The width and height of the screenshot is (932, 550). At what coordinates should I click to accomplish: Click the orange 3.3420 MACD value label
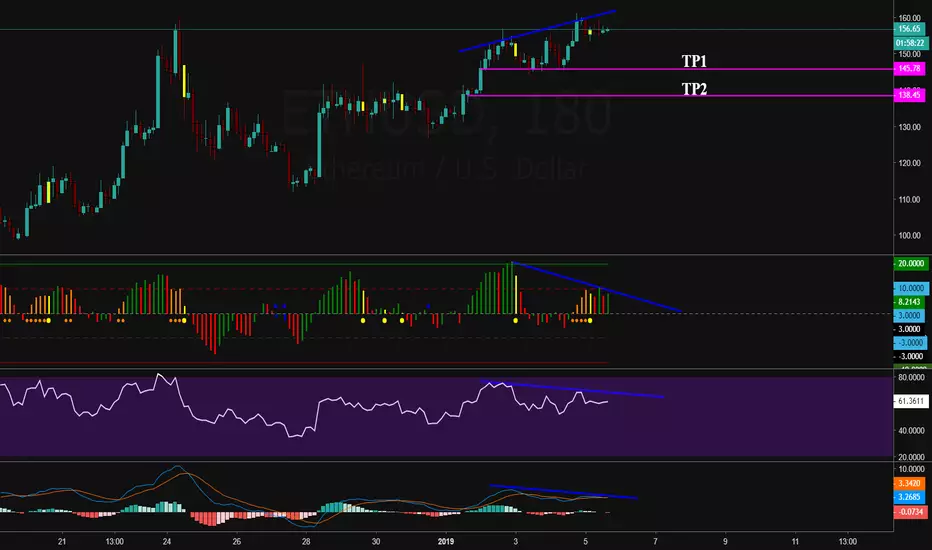click(x=909, y=483)
